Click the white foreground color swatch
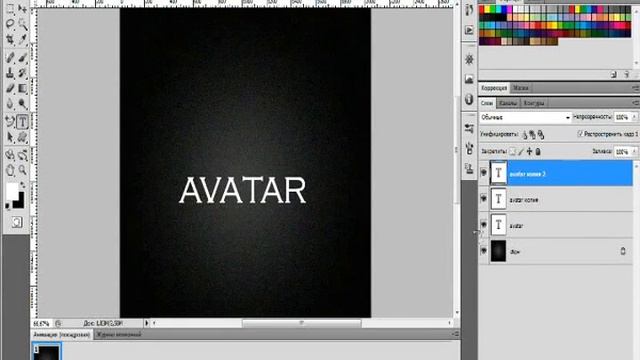The height and width of the screenshot is (360, 640). coord(11,190)
